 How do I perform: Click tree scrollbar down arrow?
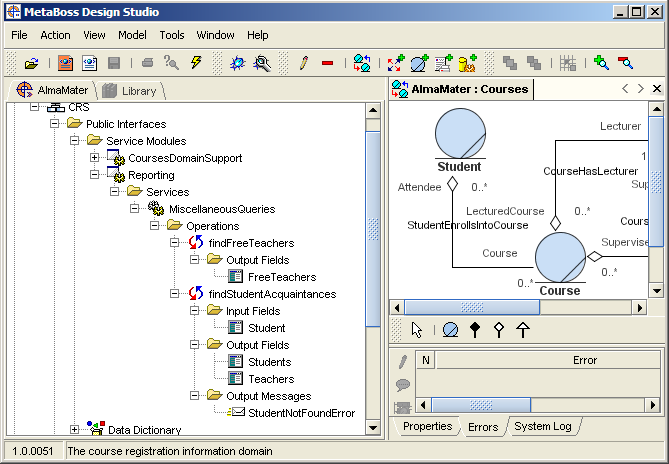pos(373,427)
